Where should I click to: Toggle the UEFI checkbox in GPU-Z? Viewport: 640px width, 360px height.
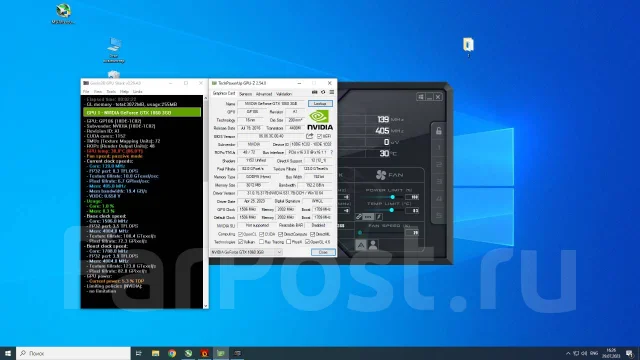(x=319, y=136)
